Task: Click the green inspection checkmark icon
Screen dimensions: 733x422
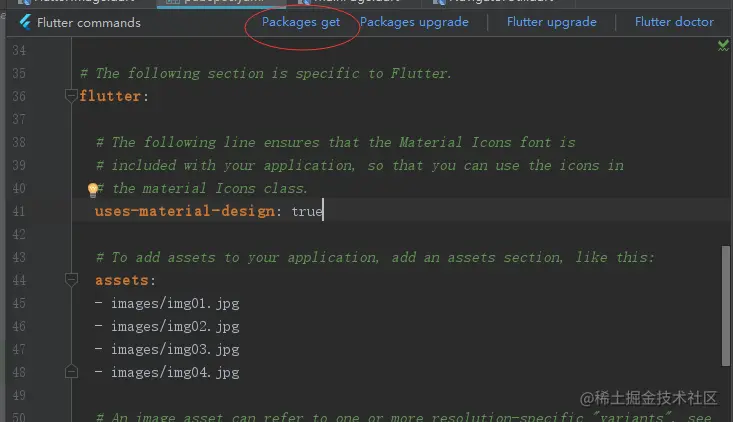Action: pos(723,45)
